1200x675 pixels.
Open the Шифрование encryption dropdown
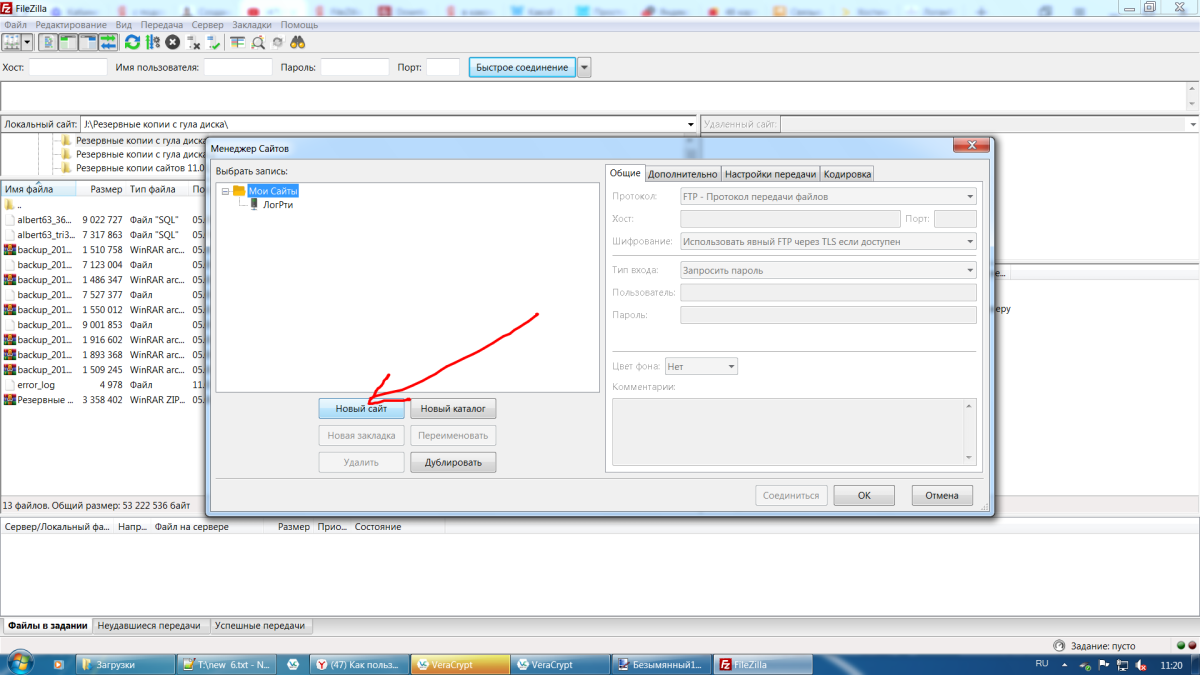[x=968, y=241]
